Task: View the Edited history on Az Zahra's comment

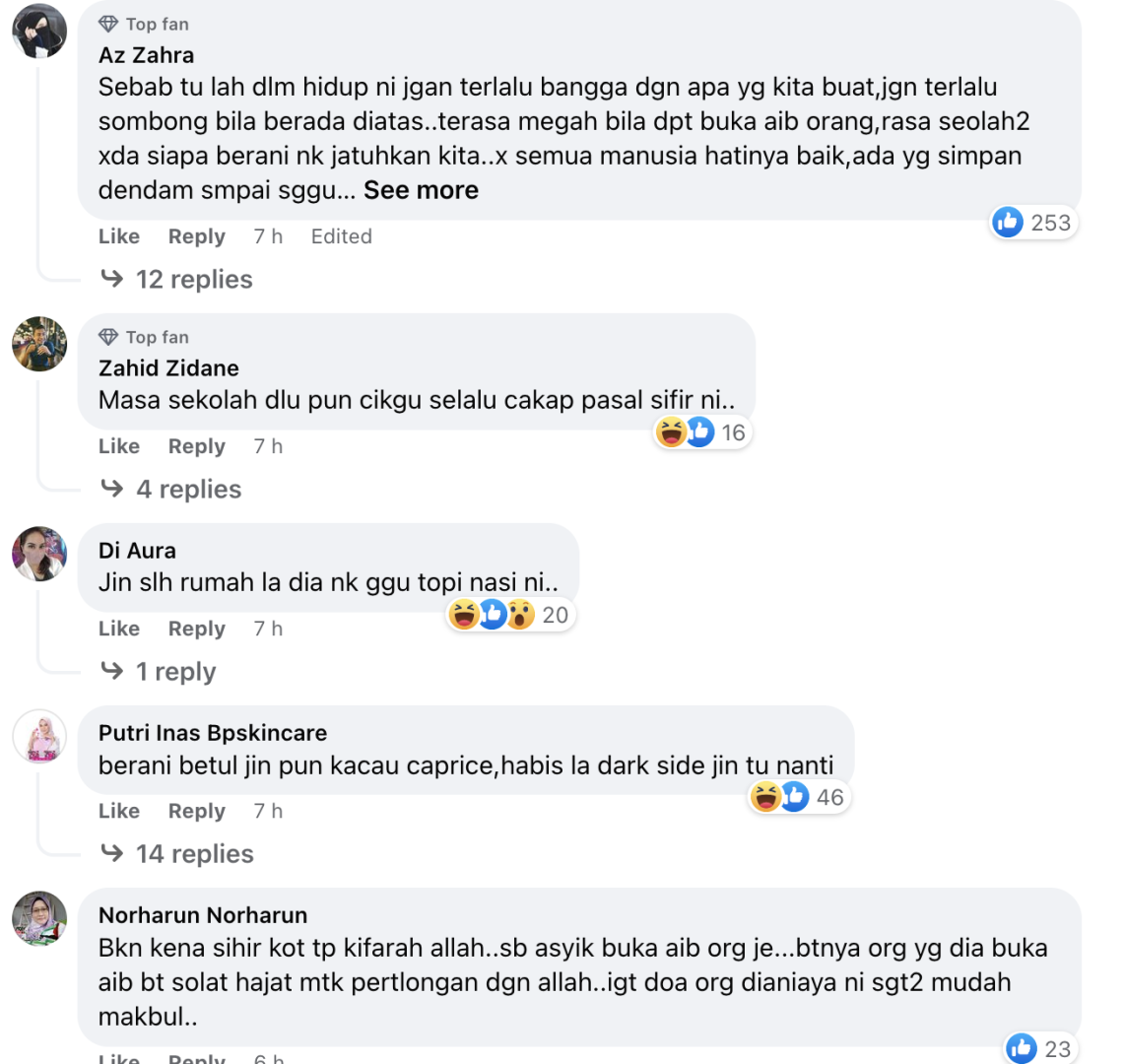Action: click(341, 236)
